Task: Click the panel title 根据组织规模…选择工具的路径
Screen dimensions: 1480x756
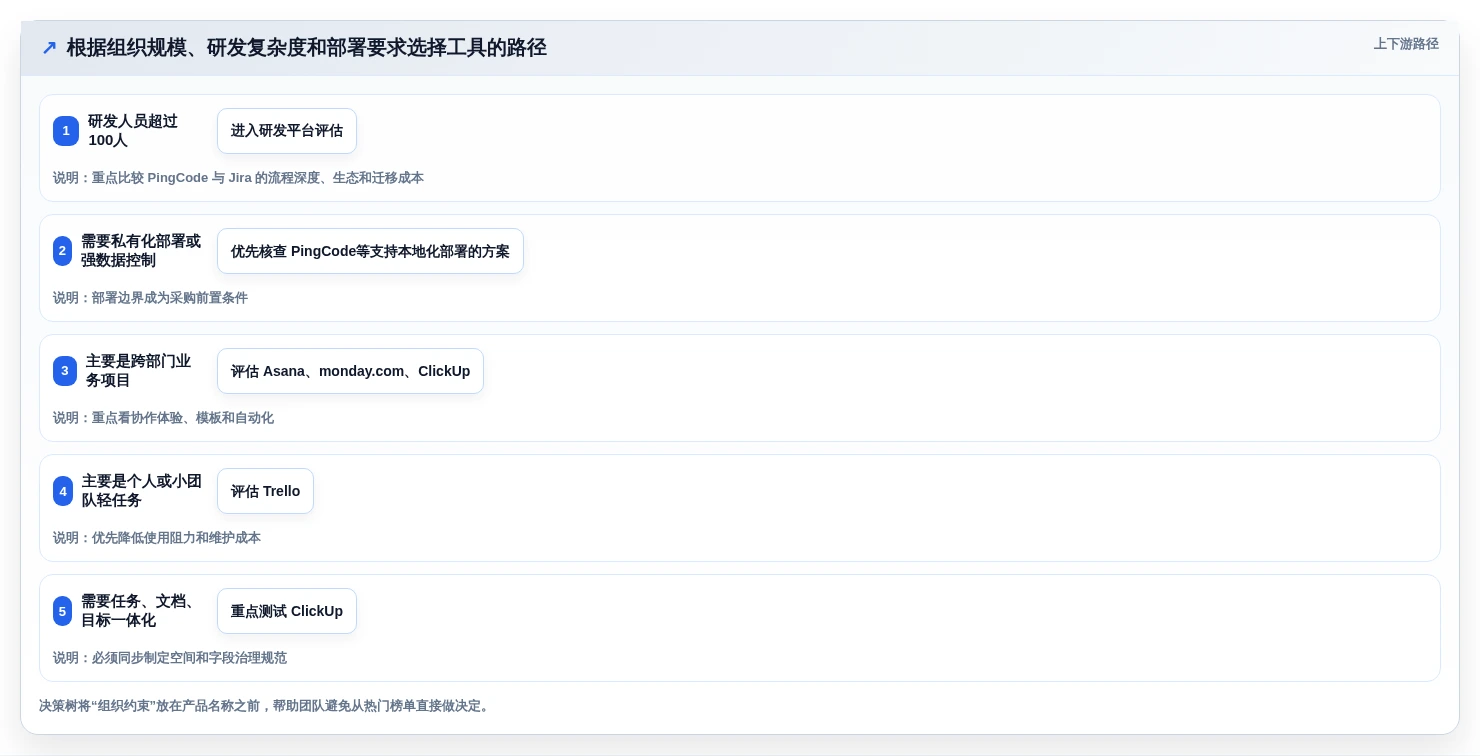Action: click(x=307, y=48)
